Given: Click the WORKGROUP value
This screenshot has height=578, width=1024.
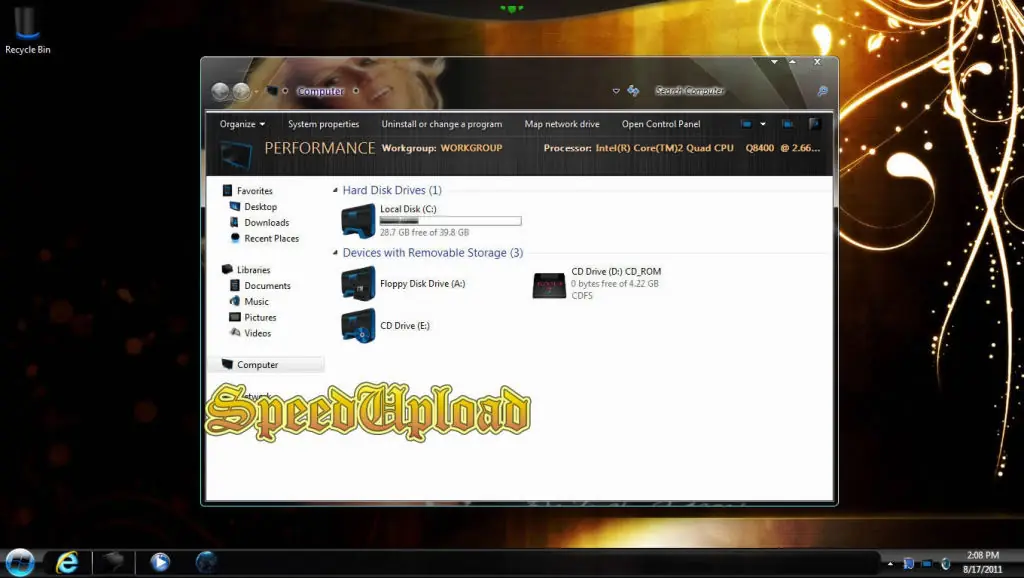Looking at the screenshot, I should point(472,148).
